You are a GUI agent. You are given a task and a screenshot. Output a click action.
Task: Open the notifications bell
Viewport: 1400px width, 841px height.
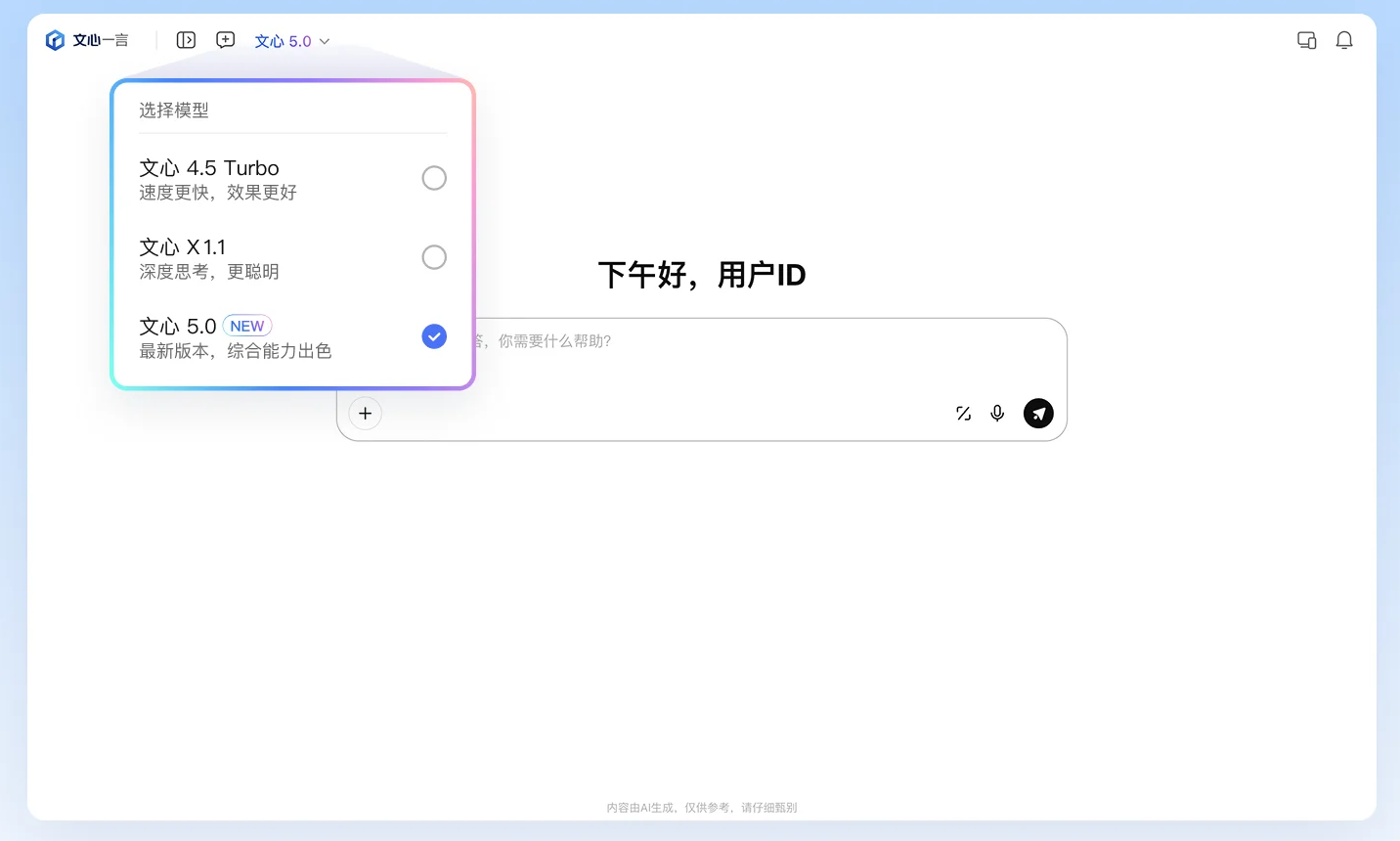coord(1344,40)
